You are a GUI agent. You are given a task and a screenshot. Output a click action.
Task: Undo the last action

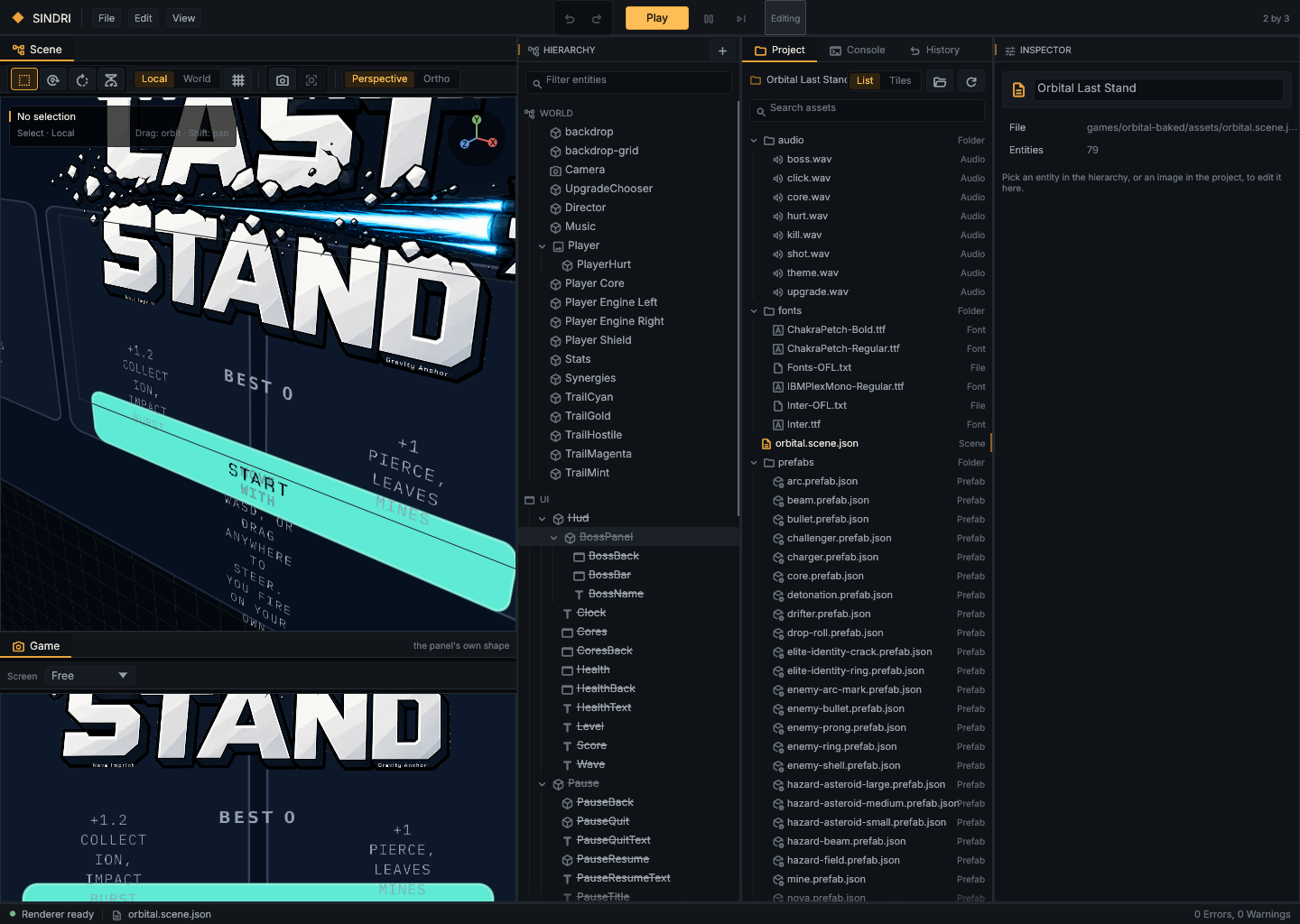[570, 18]
